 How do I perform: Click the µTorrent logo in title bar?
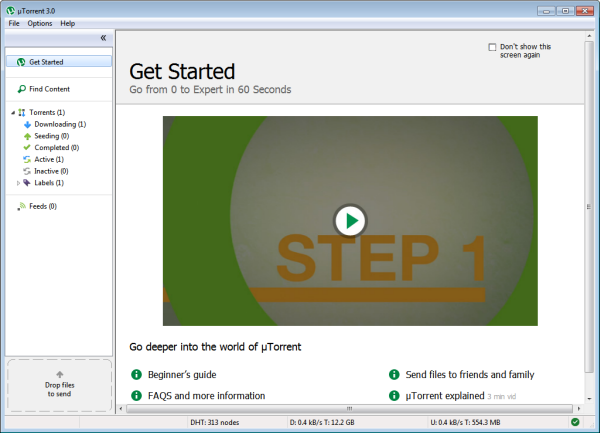(11, 11)
